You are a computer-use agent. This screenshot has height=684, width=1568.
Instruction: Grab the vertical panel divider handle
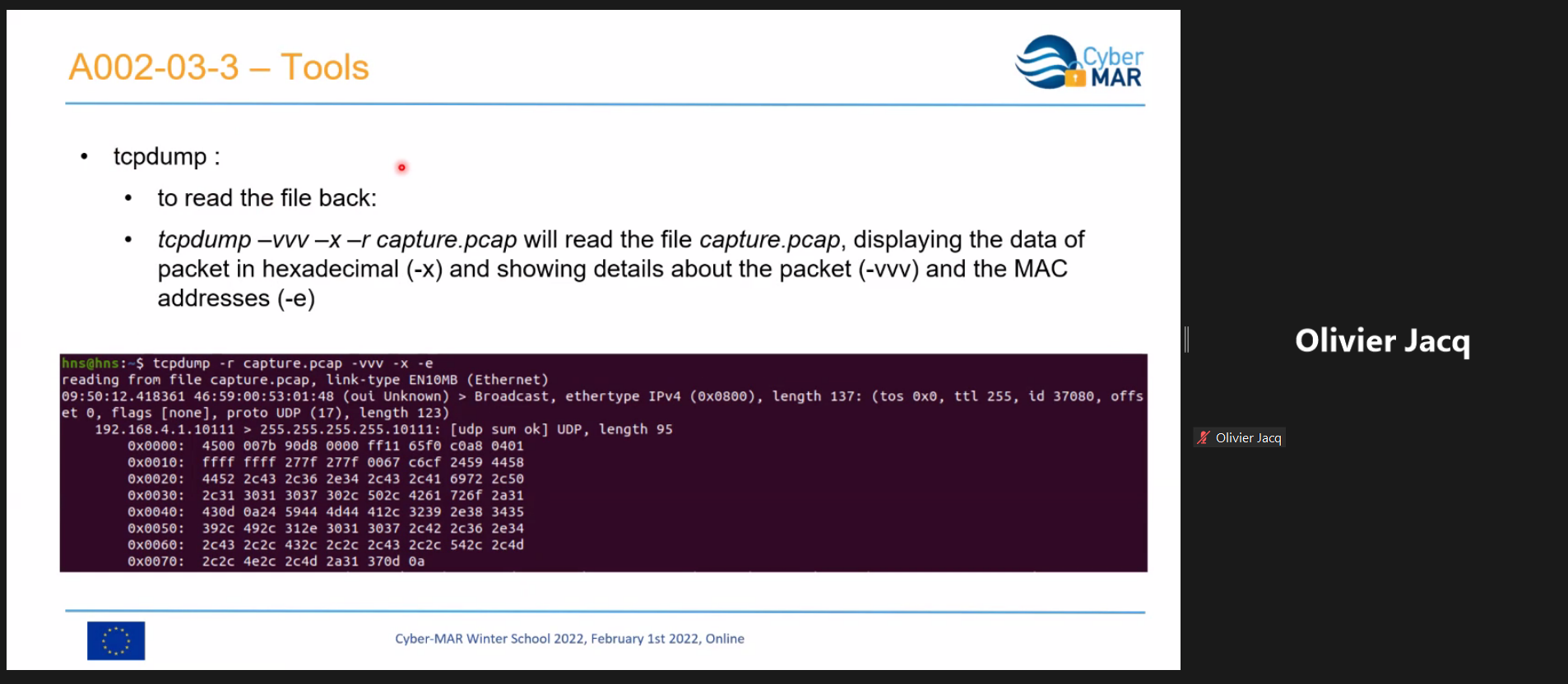[x=1186, y=340]
